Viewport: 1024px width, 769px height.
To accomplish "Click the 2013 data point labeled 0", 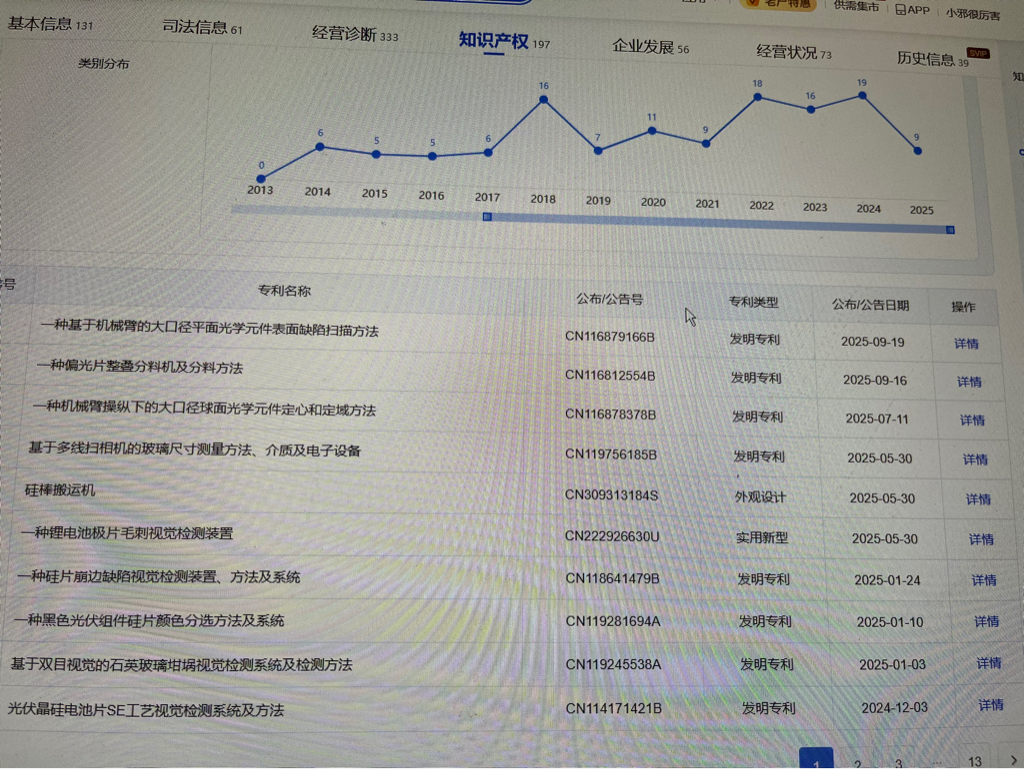I will click(x=261, y=179).
